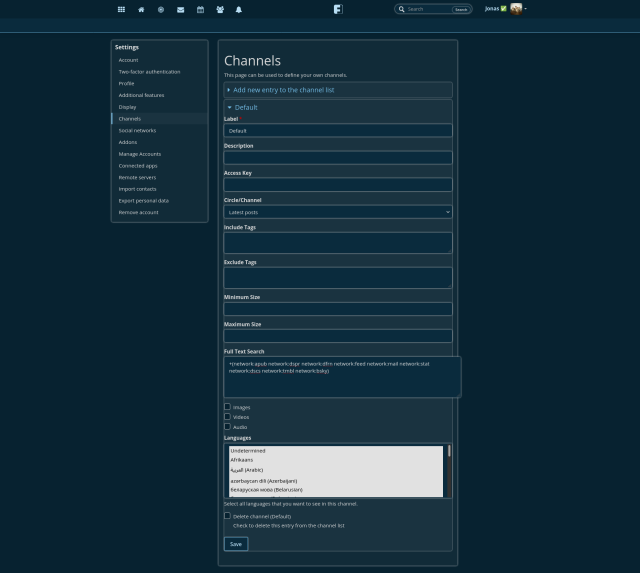Open the Circle/Channel dropdown showing Latest posts
Screen dimensions: 640x573
(x=338, y=212)
